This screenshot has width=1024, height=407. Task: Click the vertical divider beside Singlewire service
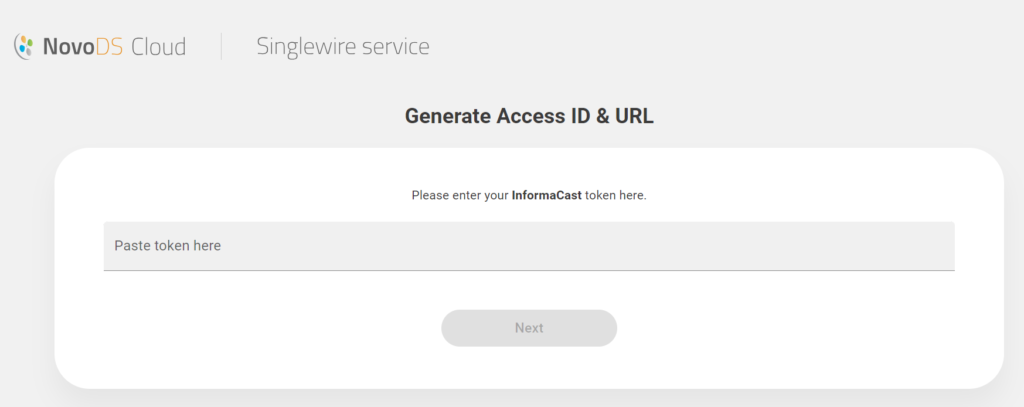[x=221, y=46]
